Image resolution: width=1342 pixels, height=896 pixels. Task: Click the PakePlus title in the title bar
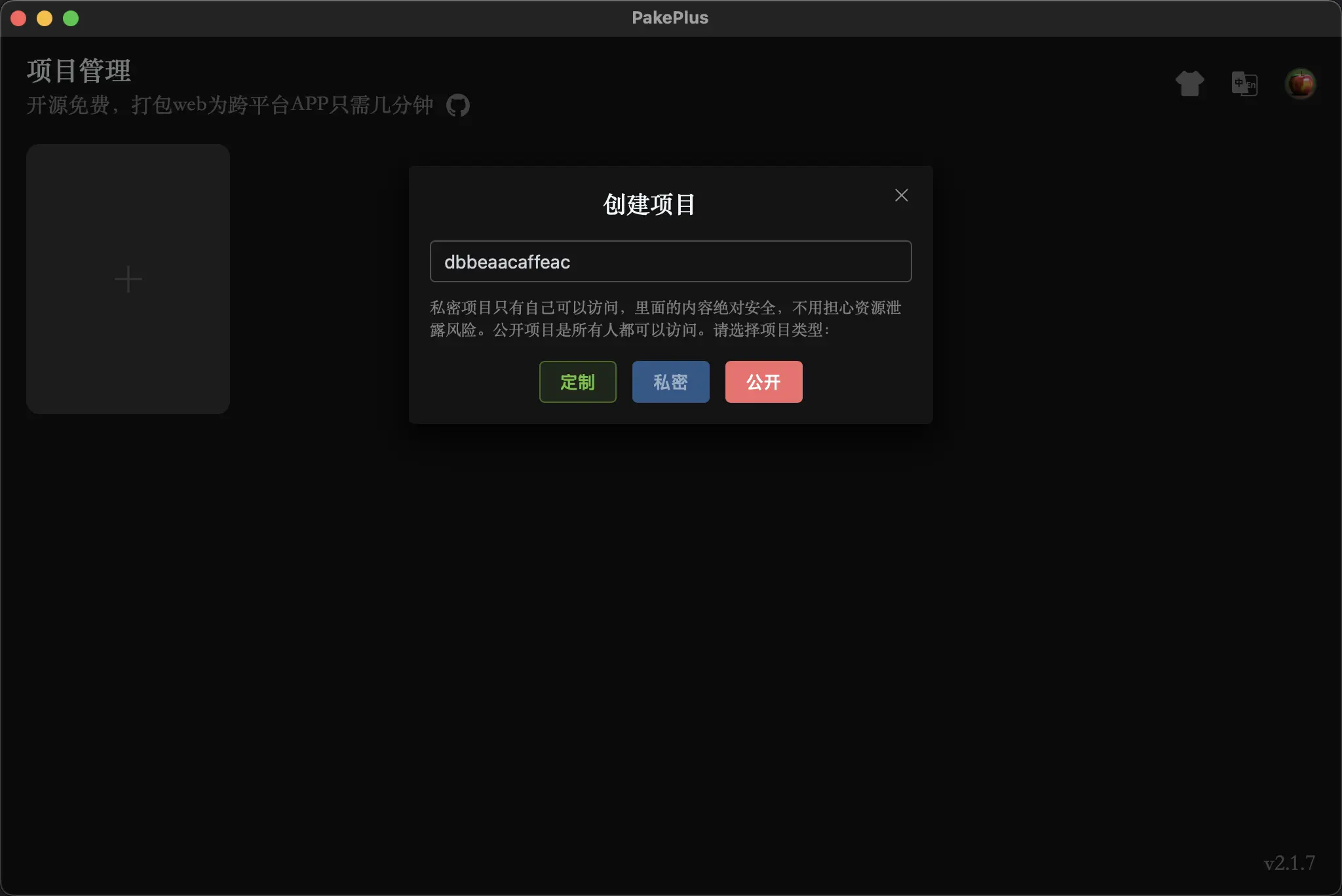click(x=670, y=18)
